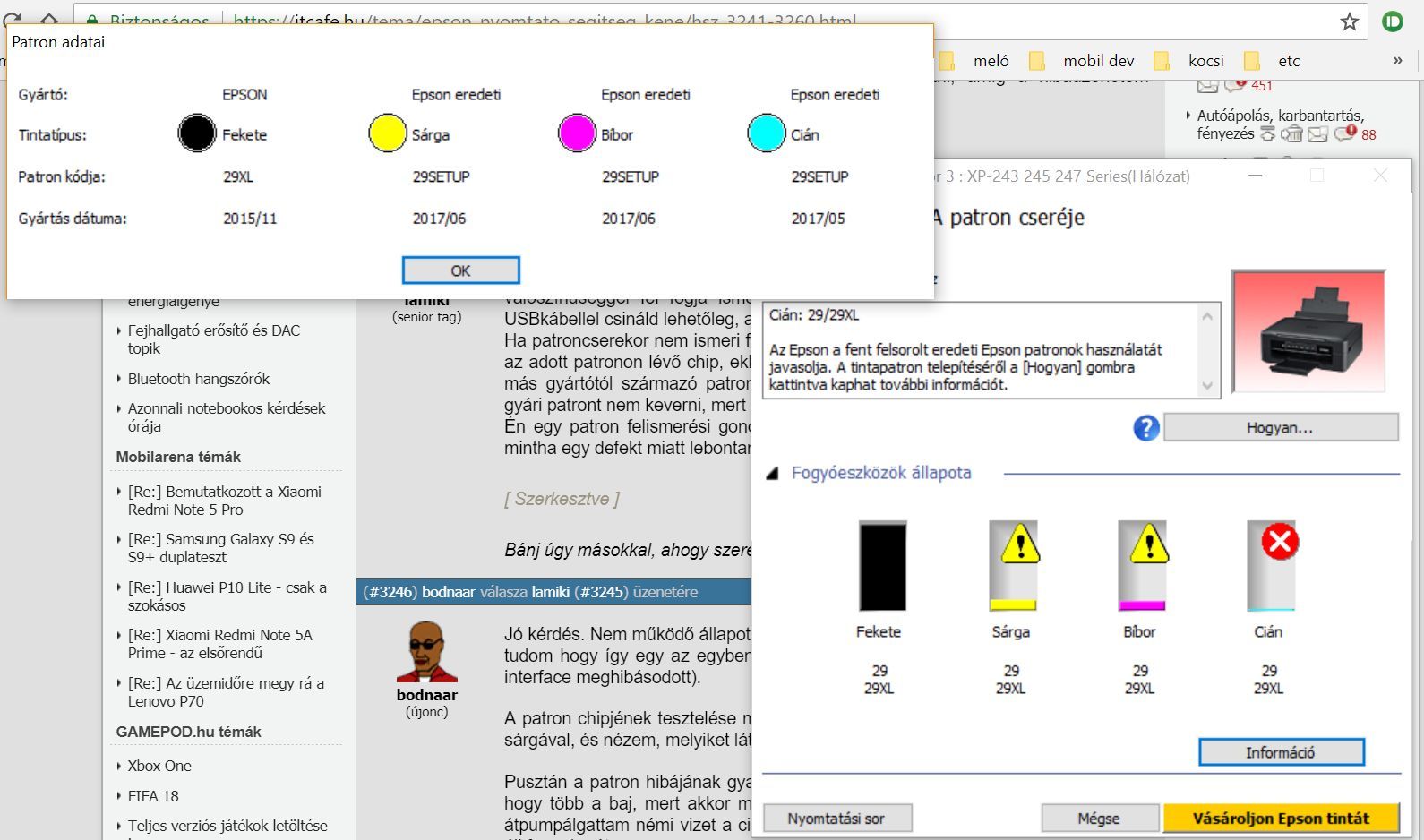Click the 29XL Fekete cartridge code text
Image resolution: width=1424 pixels, height=840 pixels.
pos(238,177)
